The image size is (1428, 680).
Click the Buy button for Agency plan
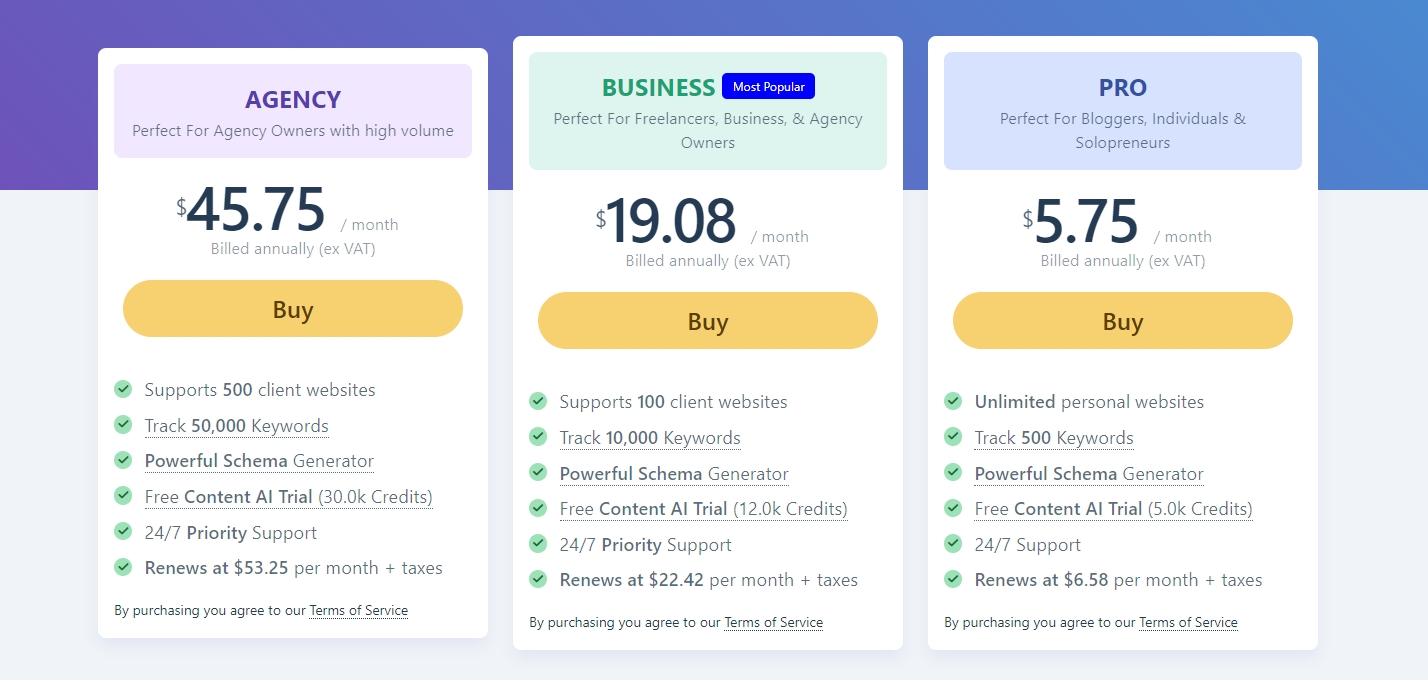293,309
